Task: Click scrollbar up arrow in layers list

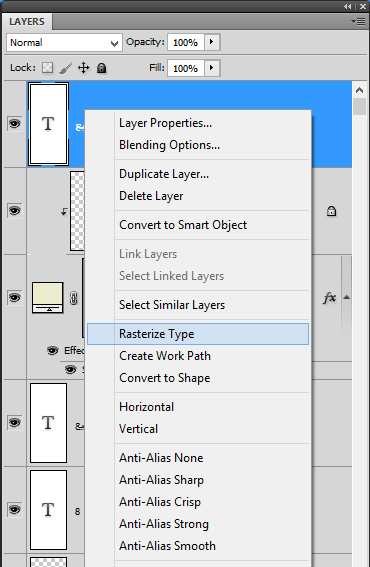Action: click(x=359, y=90)
